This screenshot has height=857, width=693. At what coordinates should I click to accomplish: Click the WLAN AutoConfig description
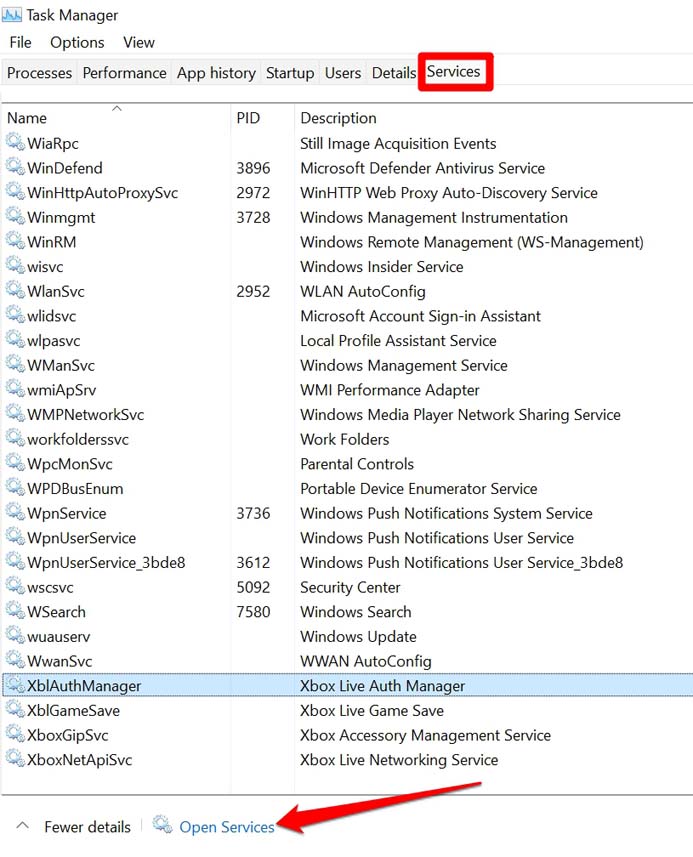click(x=362, y=291)
